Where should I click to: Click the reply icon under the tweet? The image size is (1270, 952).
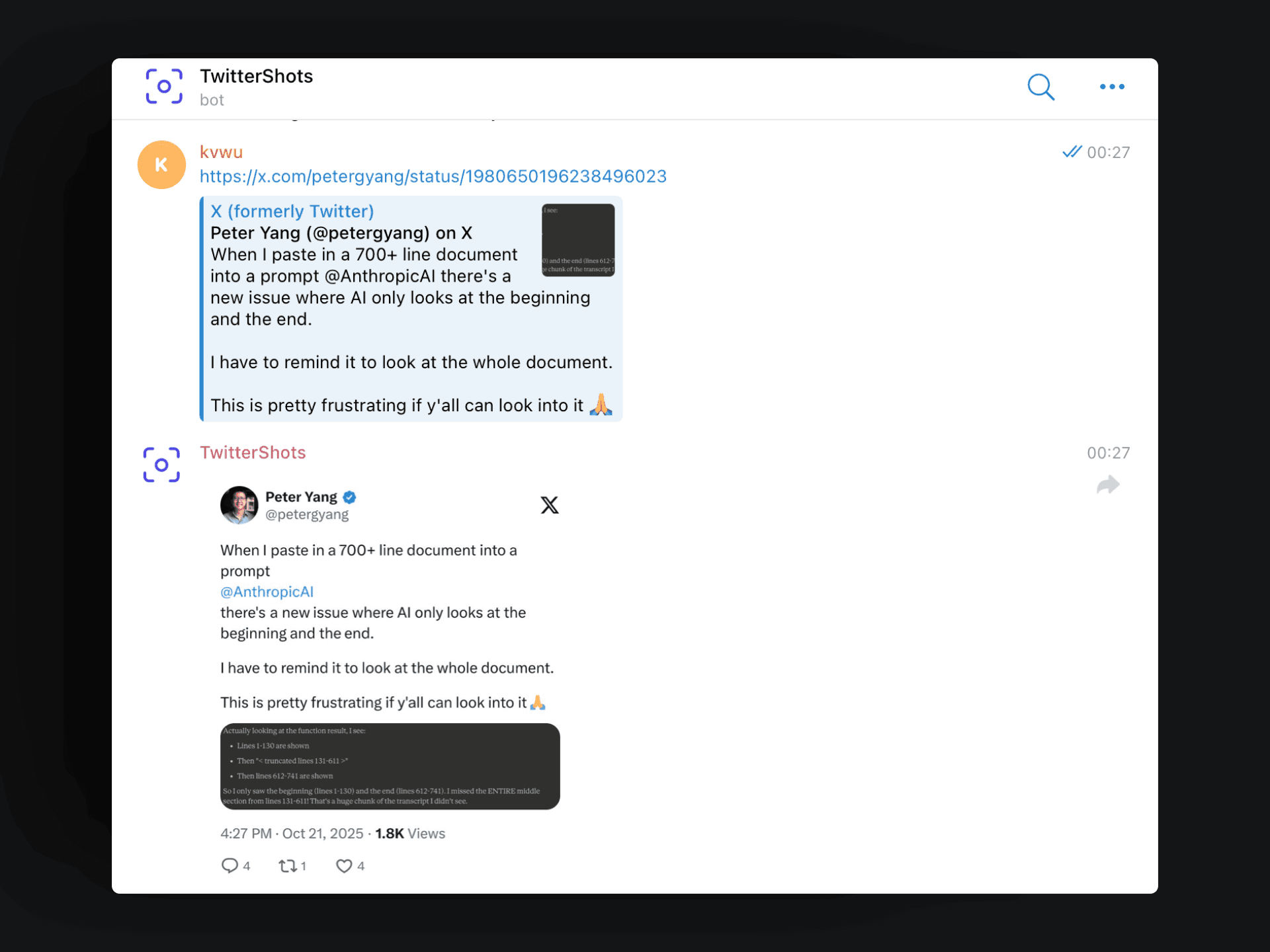click(x=230, y=865)
